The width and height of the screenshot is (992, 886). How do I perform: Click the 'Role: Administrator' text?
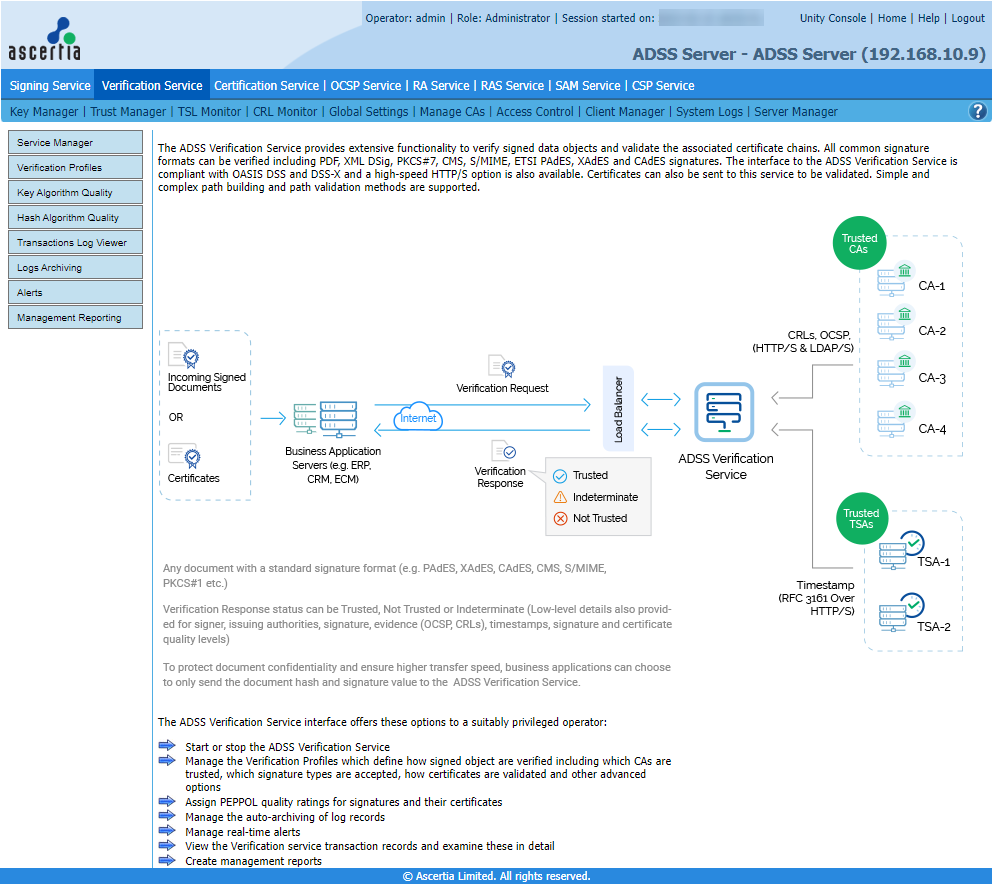point(503,18)
